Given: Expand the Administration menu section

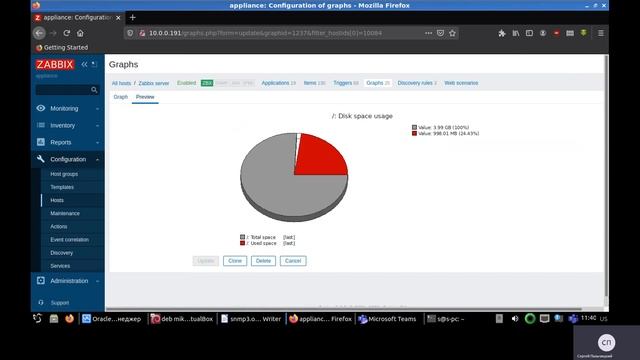Looking at the screenshot, I should click(x=68, y=281).
